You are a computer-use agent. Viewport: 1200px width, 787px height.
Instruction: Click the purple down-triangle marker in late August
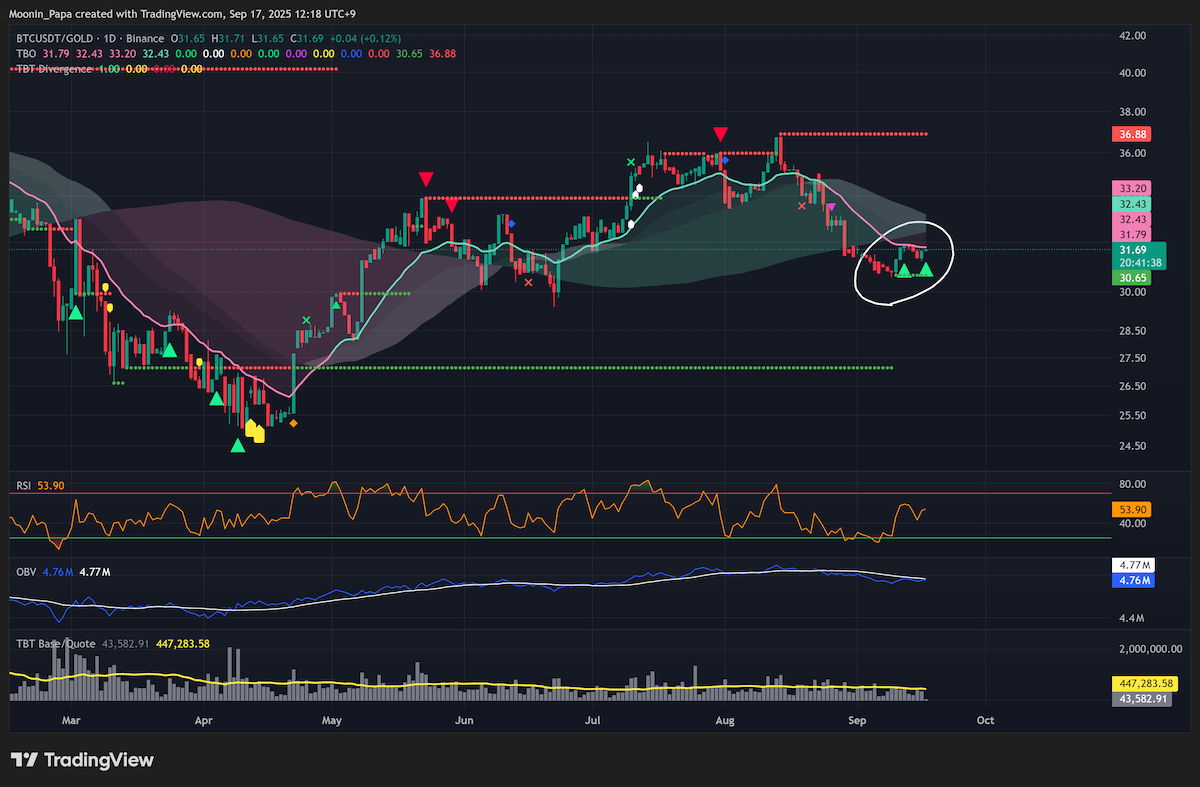(831, 207)
